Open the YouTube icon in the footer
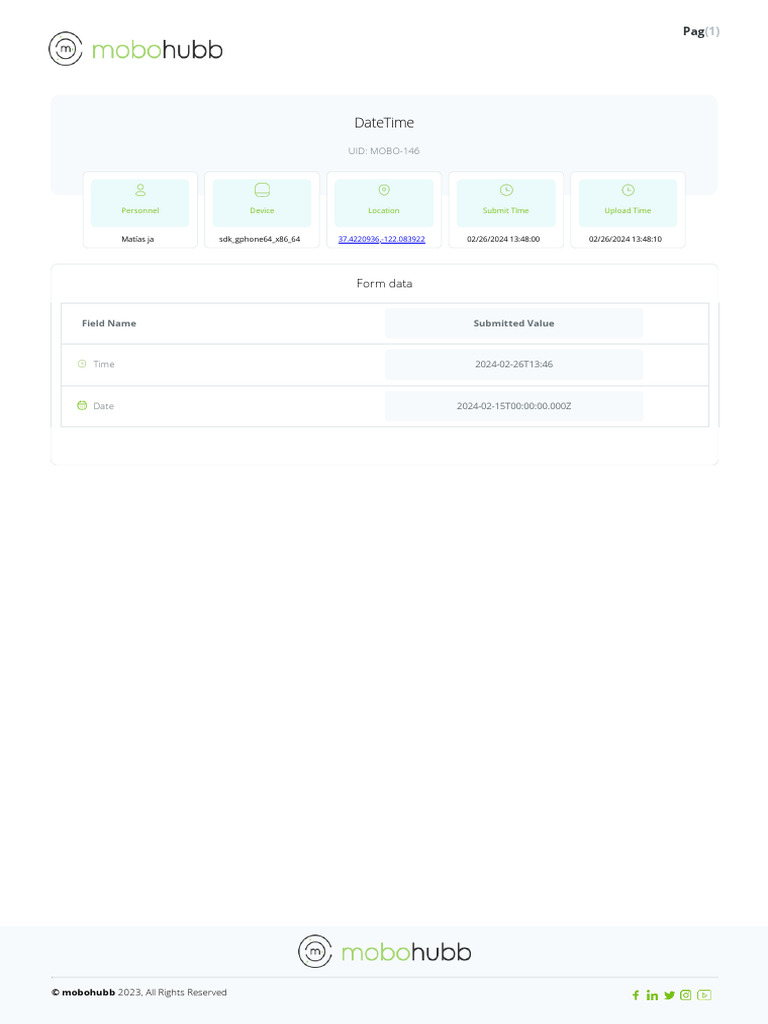This screenshot has height=1024, width=768. [x=704, y=995]
